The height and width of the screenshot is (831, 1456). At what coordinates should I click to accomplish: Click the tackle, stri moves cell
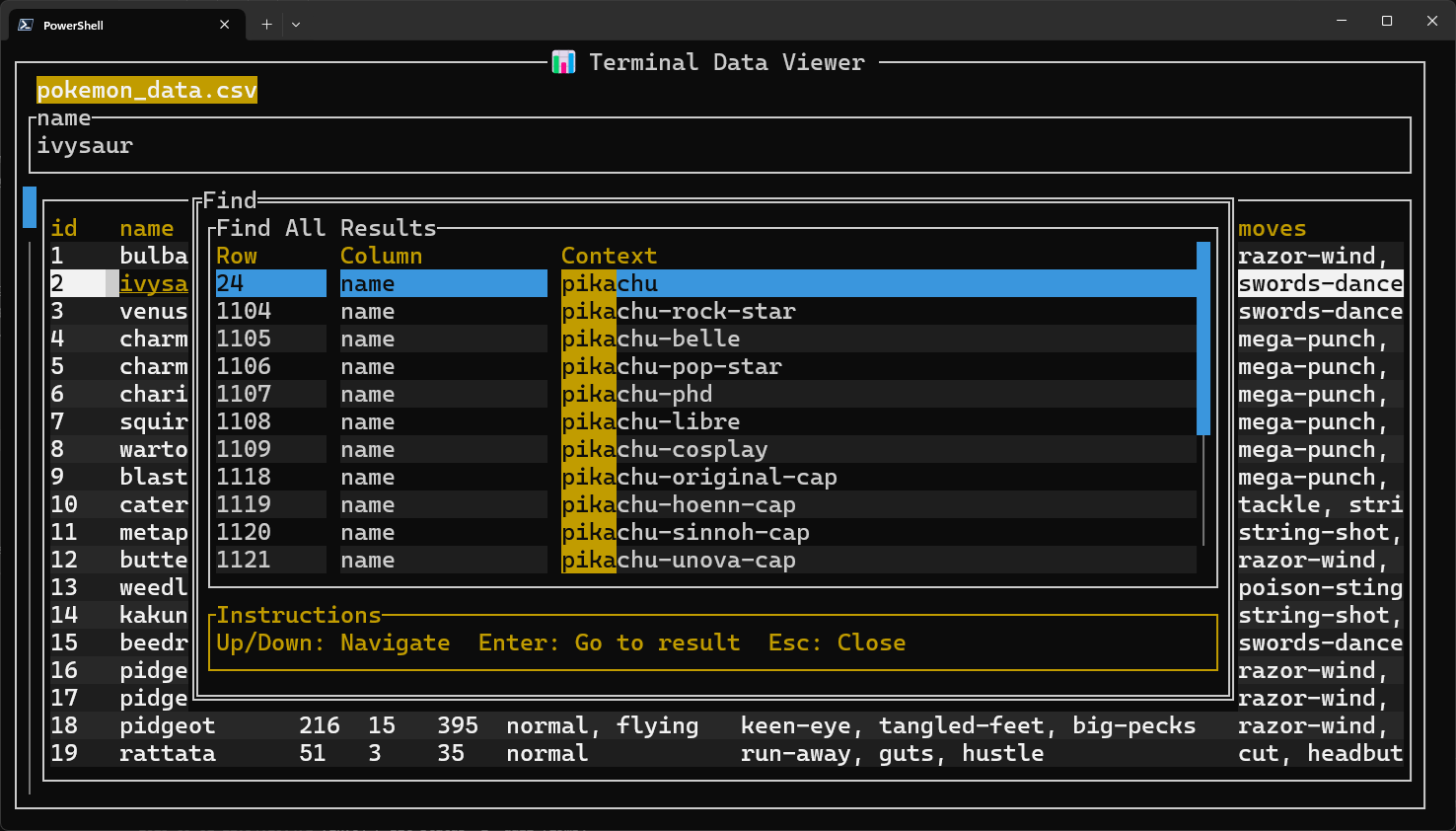(1321, 504)
